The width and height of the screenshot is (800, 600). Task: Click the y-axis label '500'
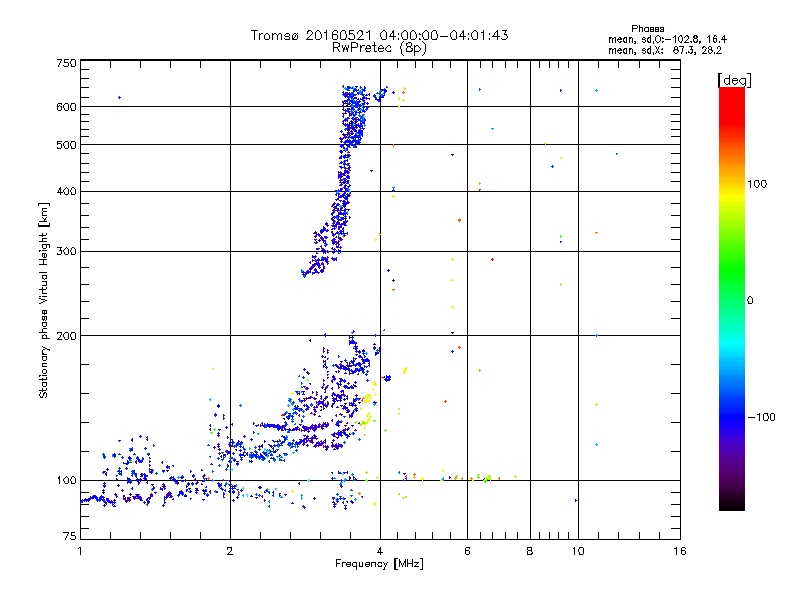click(66, 145)
